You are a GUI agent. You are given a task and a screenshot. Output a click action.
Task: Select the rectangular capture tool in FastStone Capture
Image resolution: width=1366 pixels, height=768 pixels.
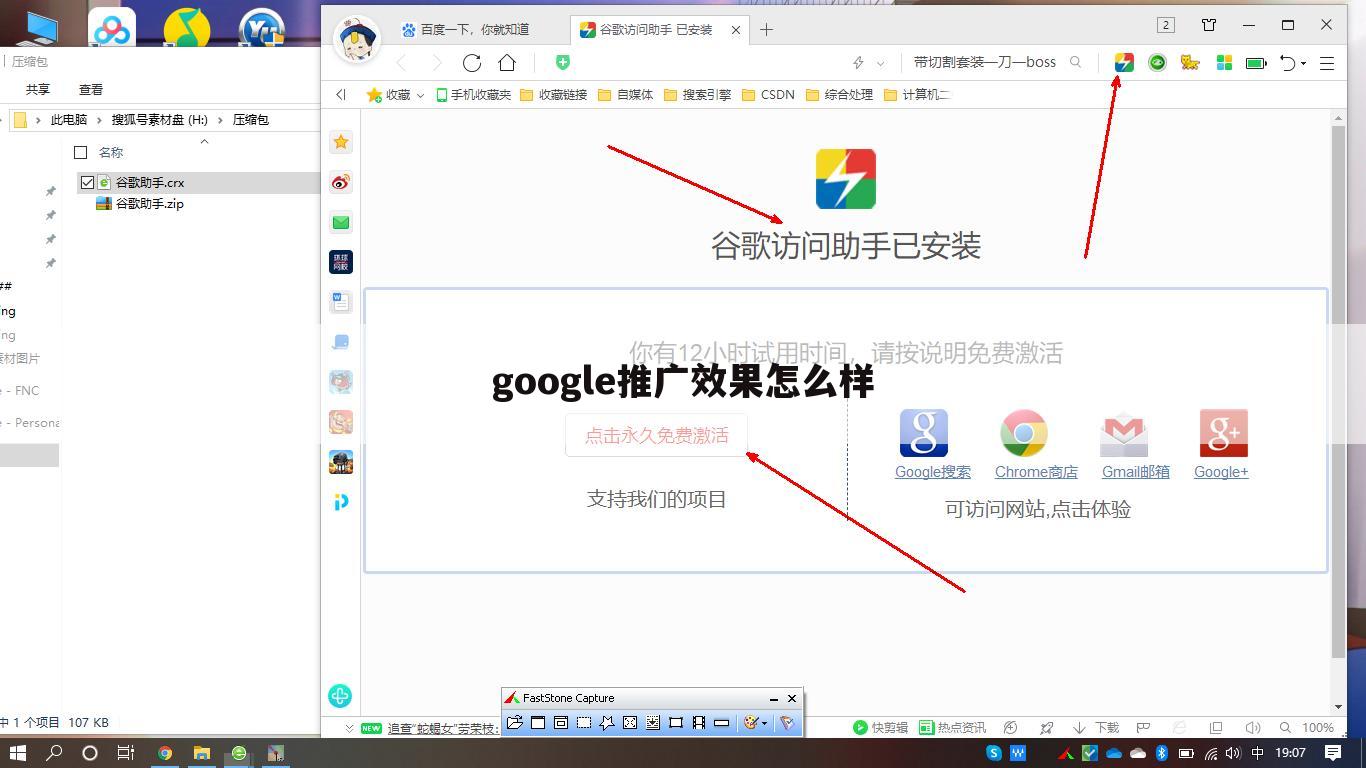583,722
